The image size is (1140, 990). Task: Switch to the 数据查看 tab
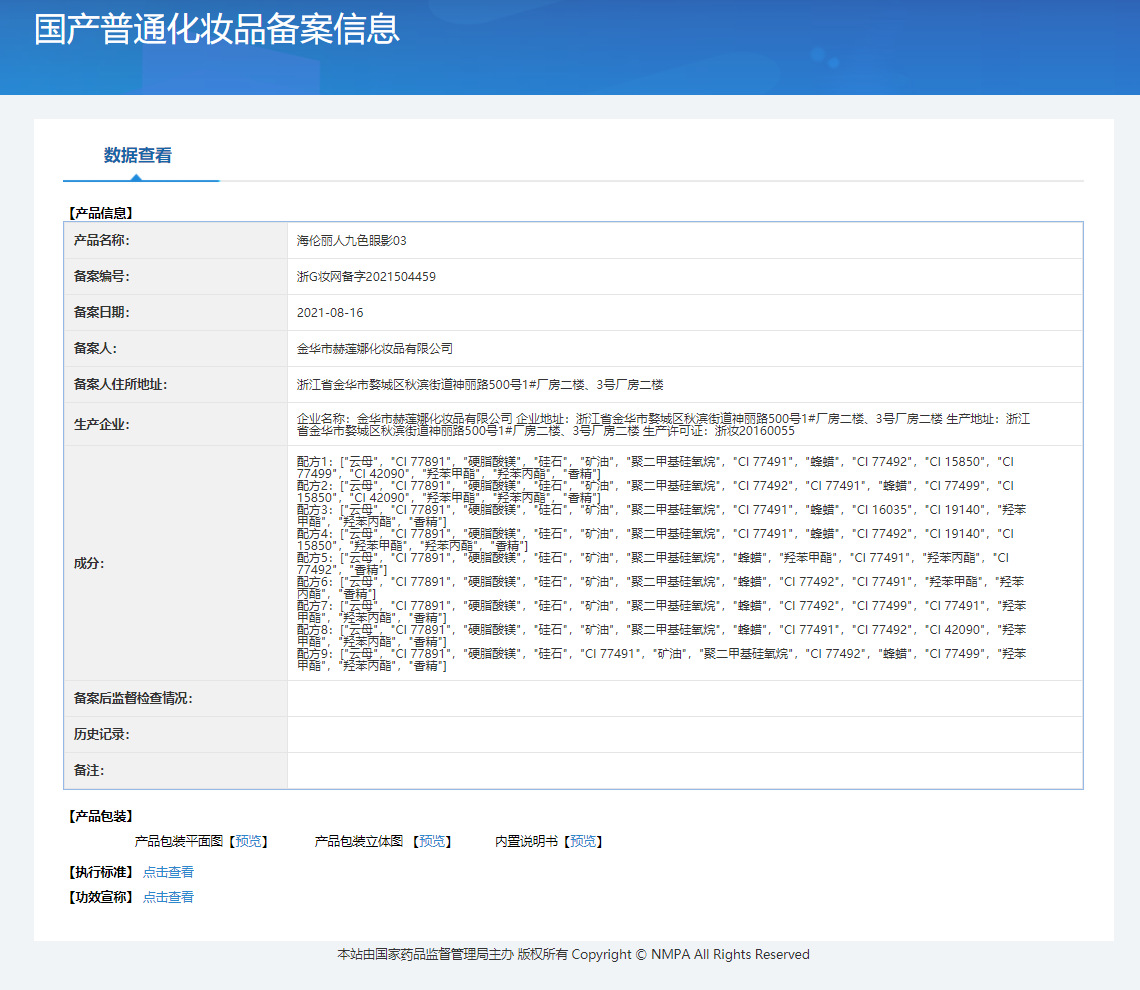138,156
